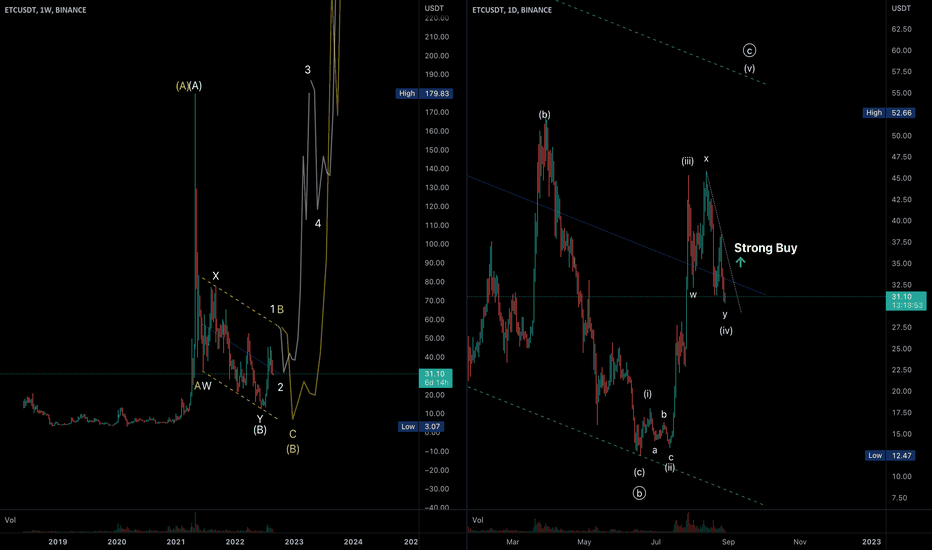Click Mar on the daily time axis
Viewport: 932px width, 550px height.
tap(512, 542)
